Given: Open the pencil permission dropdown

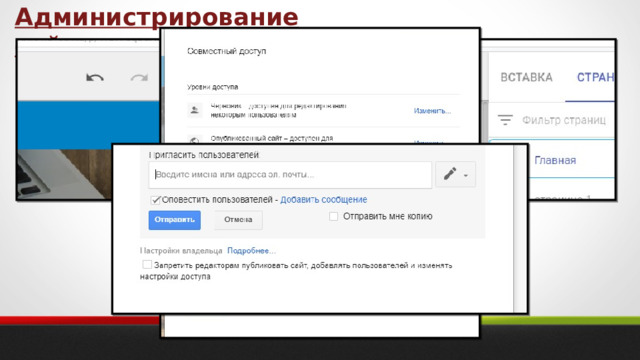Looking at the screenshot, I should (455, 175).
